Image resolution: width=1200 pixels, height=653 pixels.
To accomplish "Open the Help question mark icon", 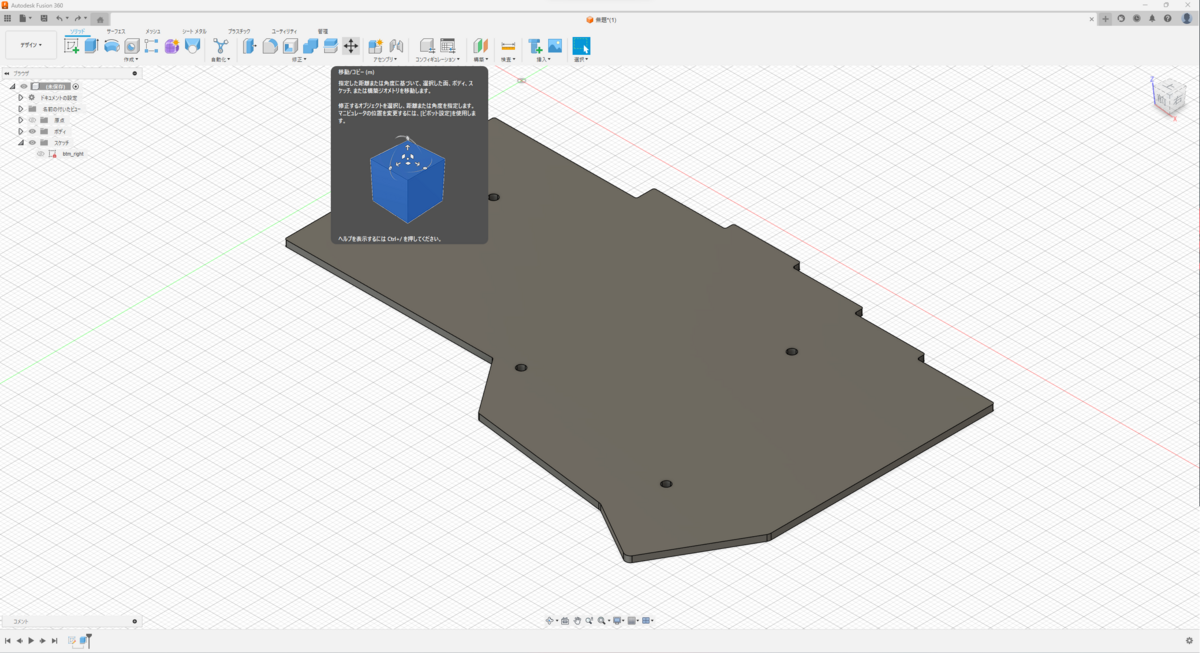I will pyautogui.click(x=1167, y=18).
